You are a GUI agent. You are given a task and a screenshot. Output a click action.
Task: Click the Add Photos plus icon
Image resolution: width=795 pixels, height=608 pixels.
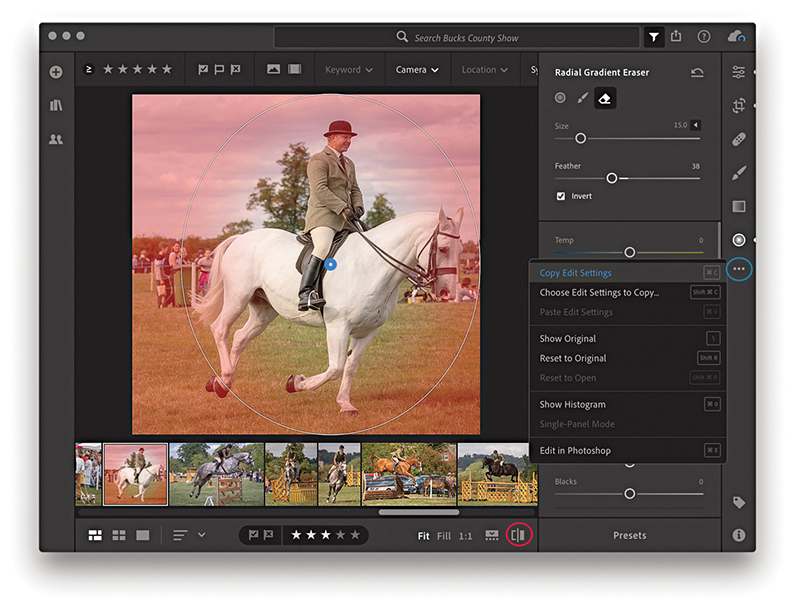coord(56,72)
